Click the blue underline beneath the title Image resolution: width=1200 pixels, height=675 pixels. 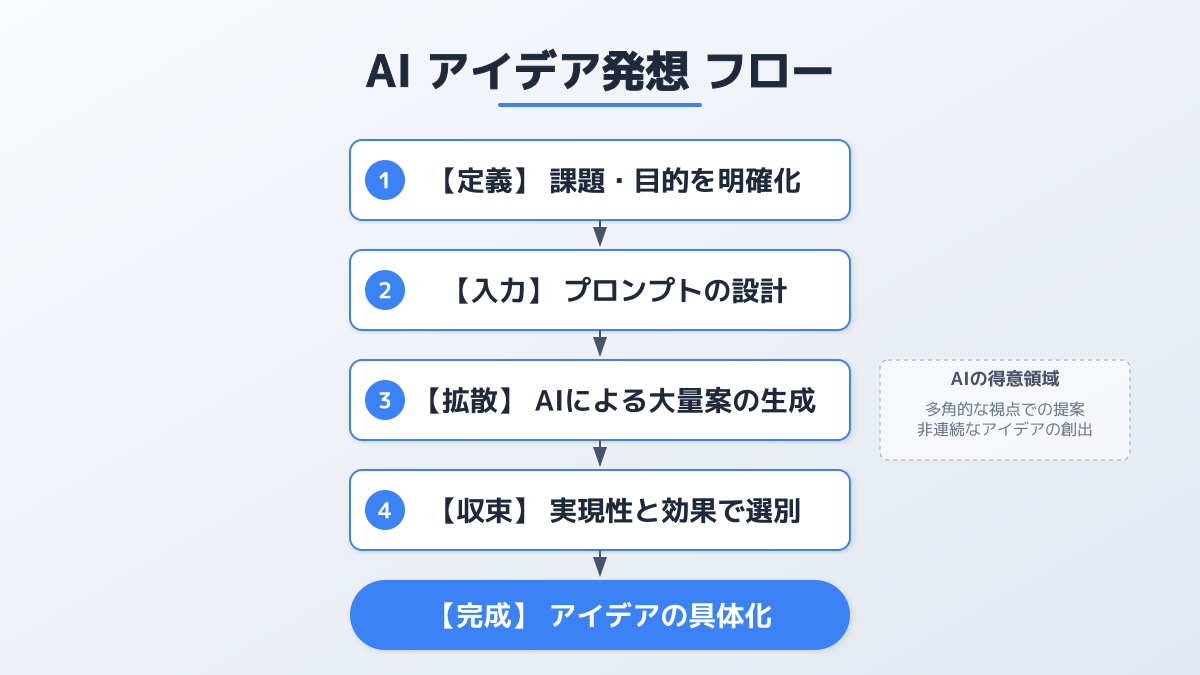[x=599, y=104]
